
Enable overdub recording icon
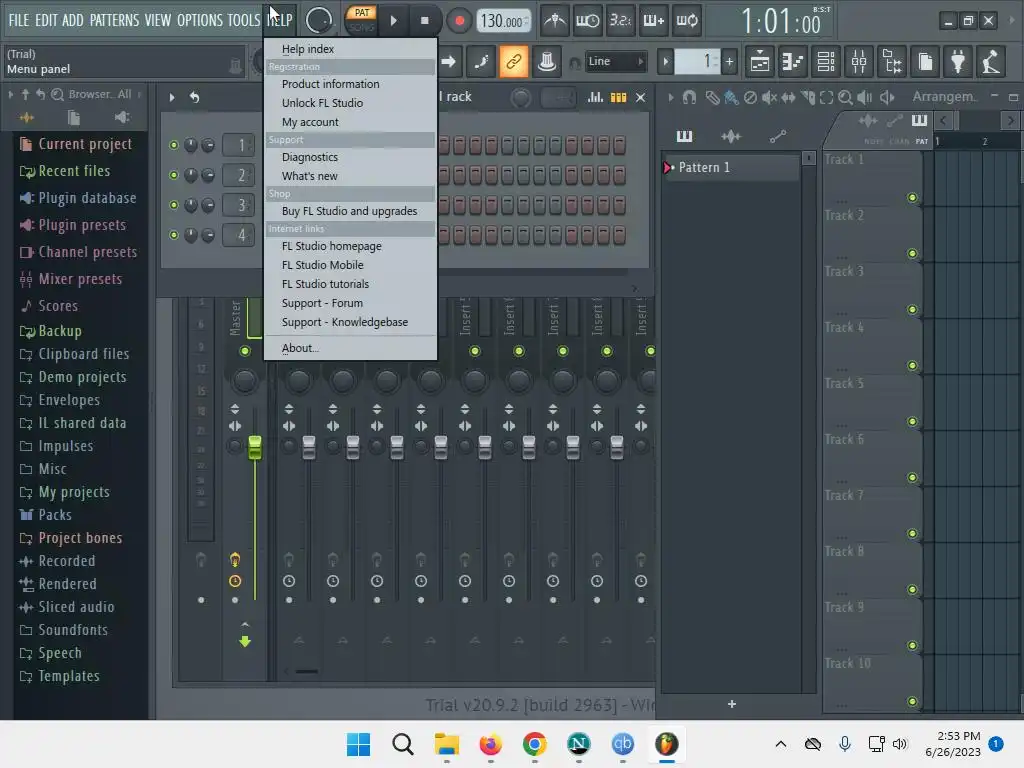coord(654,21)
